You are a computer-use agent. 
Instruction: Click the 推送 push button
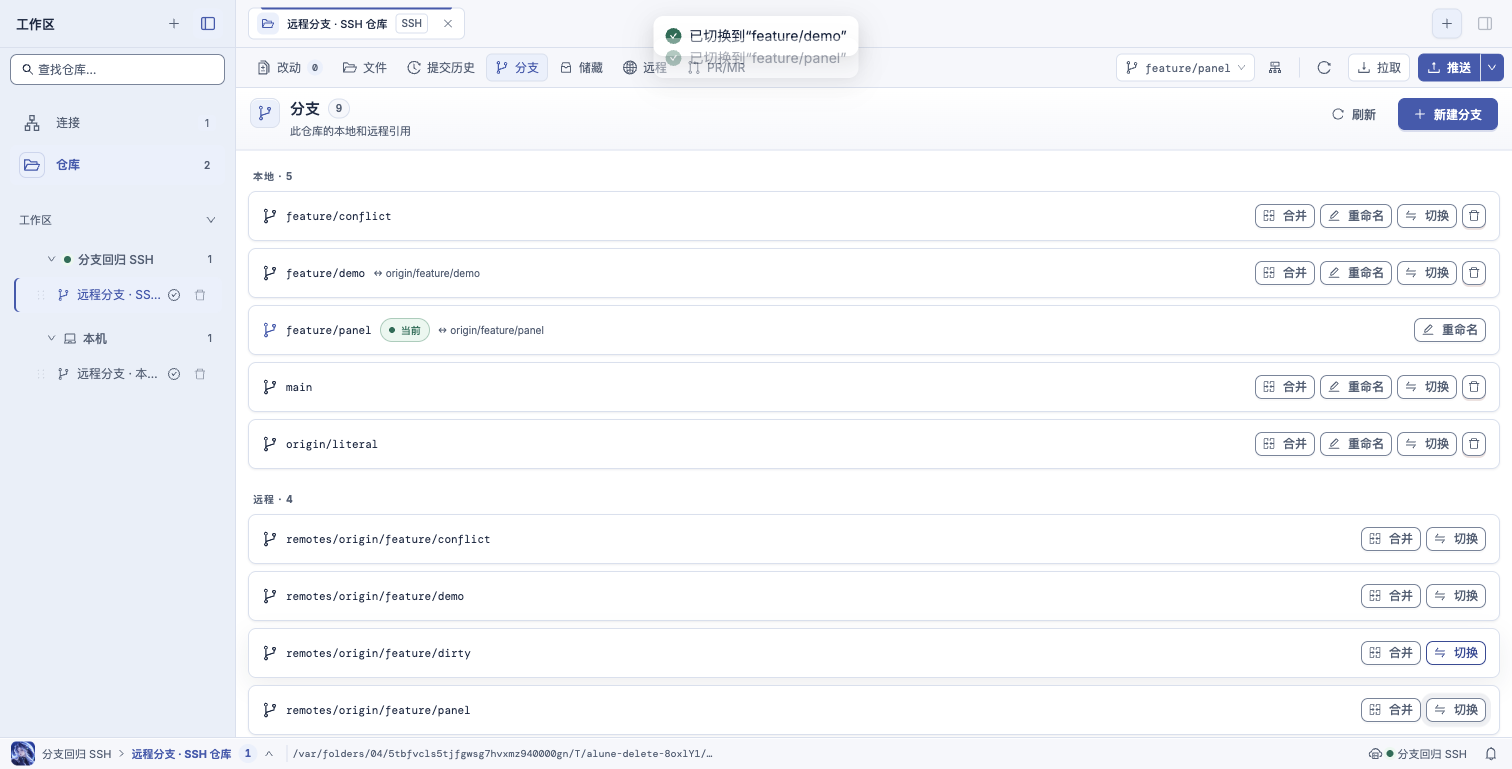1449,68
